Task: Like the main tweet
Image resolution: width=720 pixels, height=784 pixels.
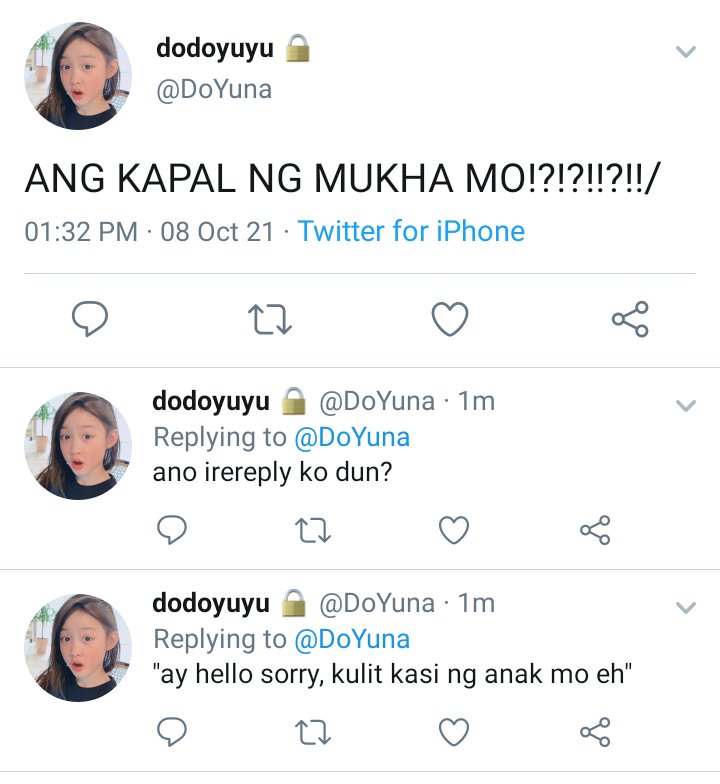Action: point(450,318)
